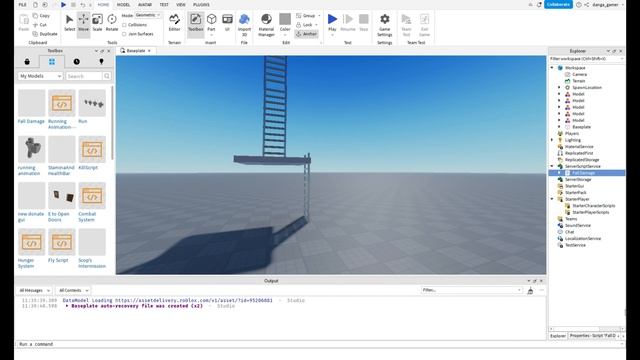Click the Toolbox search field
The width and height of the screenshot is (640, 360).
84,76
